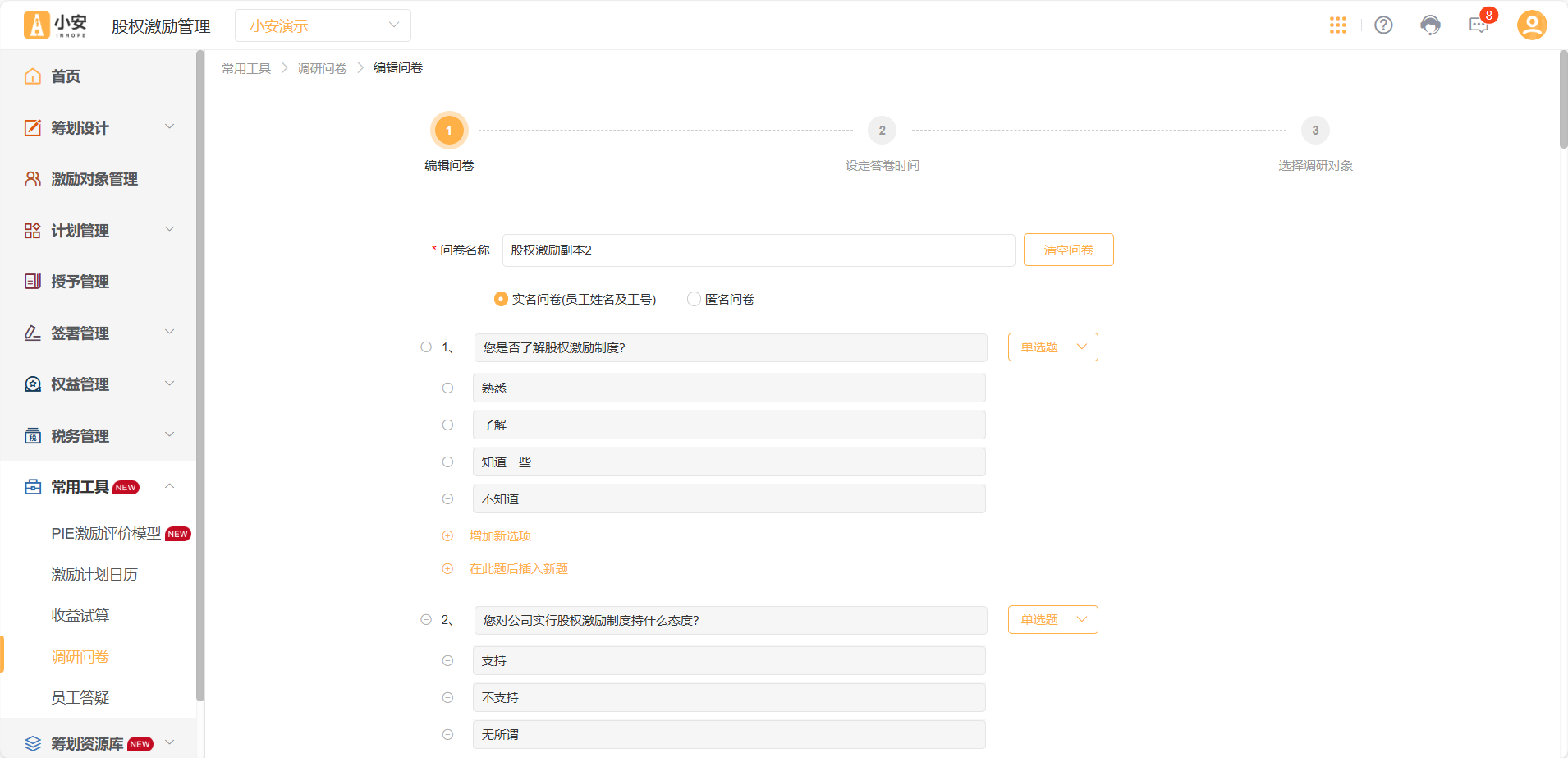1568x758 pixels.
Task: Click the customer service headset icon
Action: pyautogui.click(x=1430, y=25)
